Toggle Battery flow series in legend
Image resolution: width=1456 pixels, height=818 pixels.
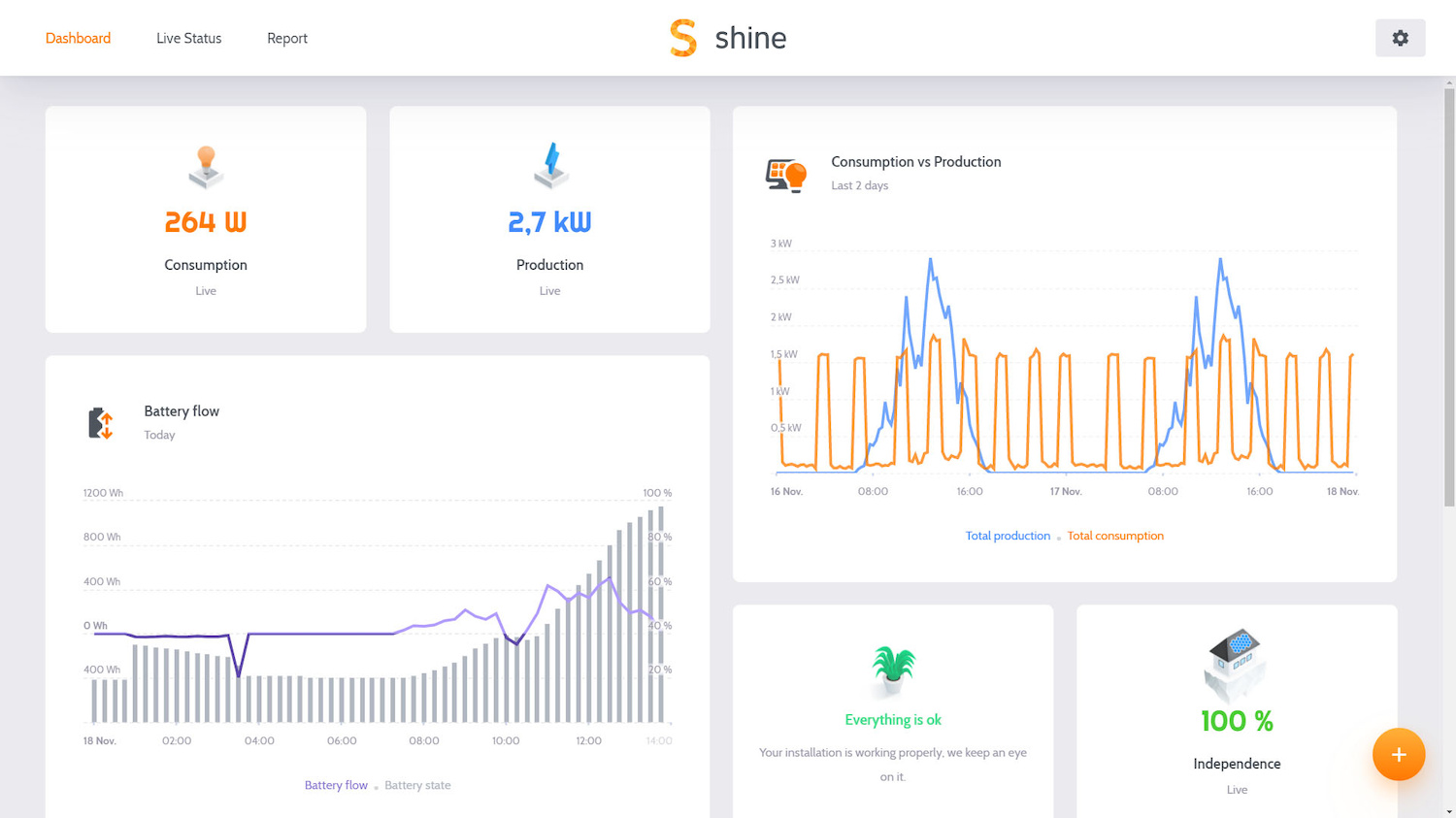(336, 785)
